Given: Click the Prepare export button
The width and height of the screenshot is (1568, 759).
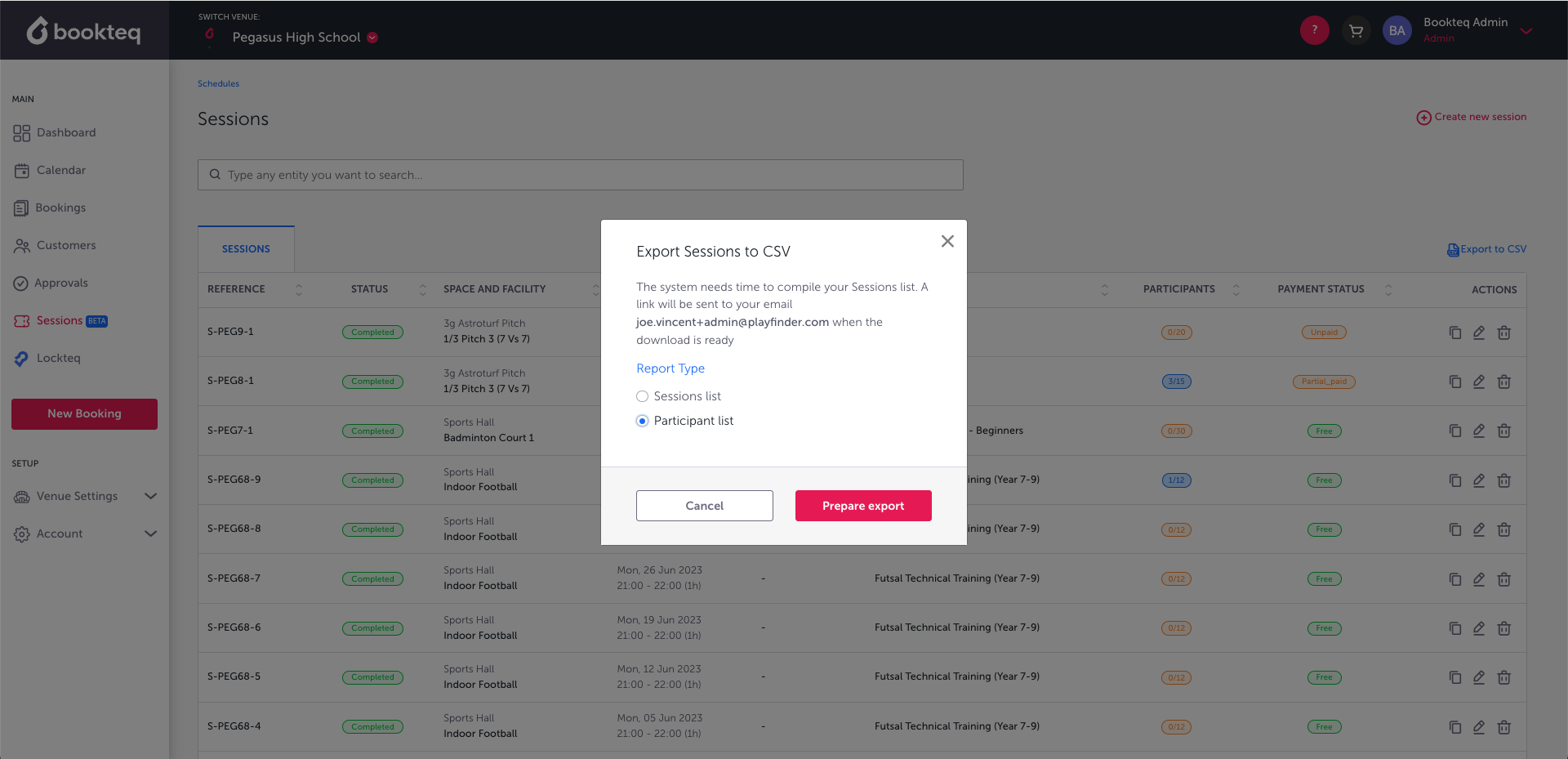Looking at the screenshot, I should tap(862, 506).
